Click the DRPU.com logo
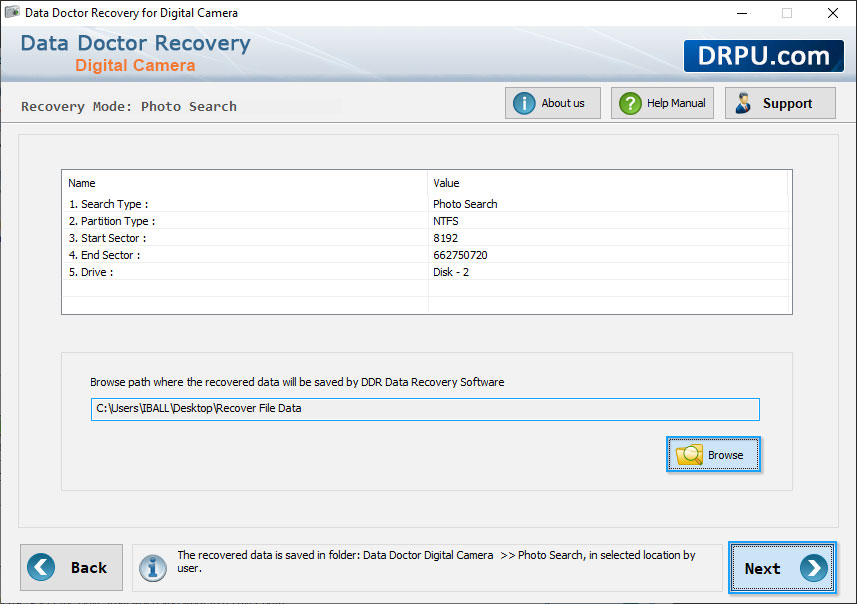 764,56
